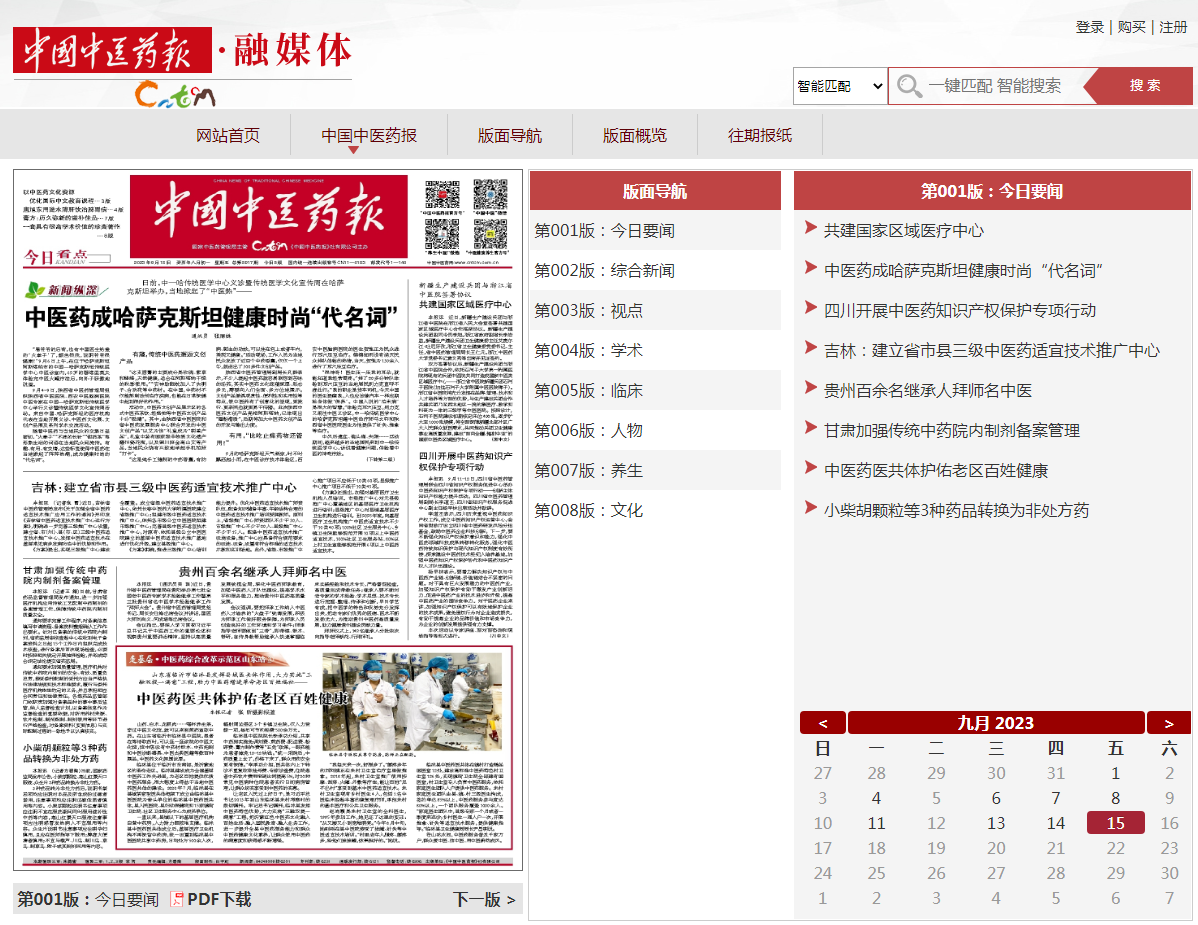The image size is (1198, 925).
Task: Select 第005版：临床 page
Action: (x=656, y=390)
